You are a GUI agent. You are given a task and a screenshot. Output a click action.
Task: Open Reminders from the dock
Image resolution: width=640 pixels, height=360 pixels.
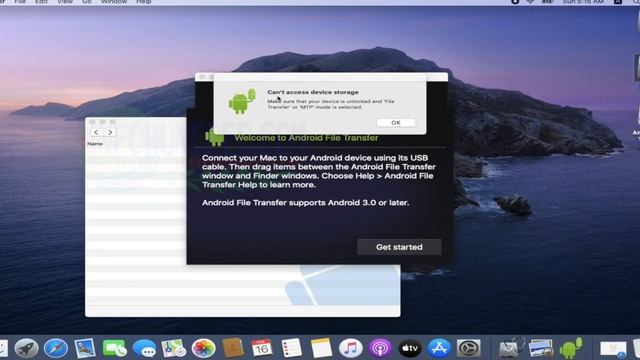(x=292, y=349)
